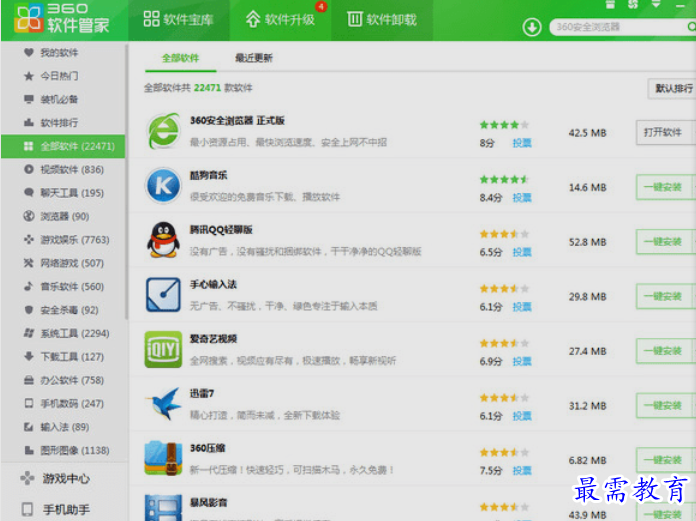
Task: Open 游戏中心 in the sidebar
Action: (55, 478)
